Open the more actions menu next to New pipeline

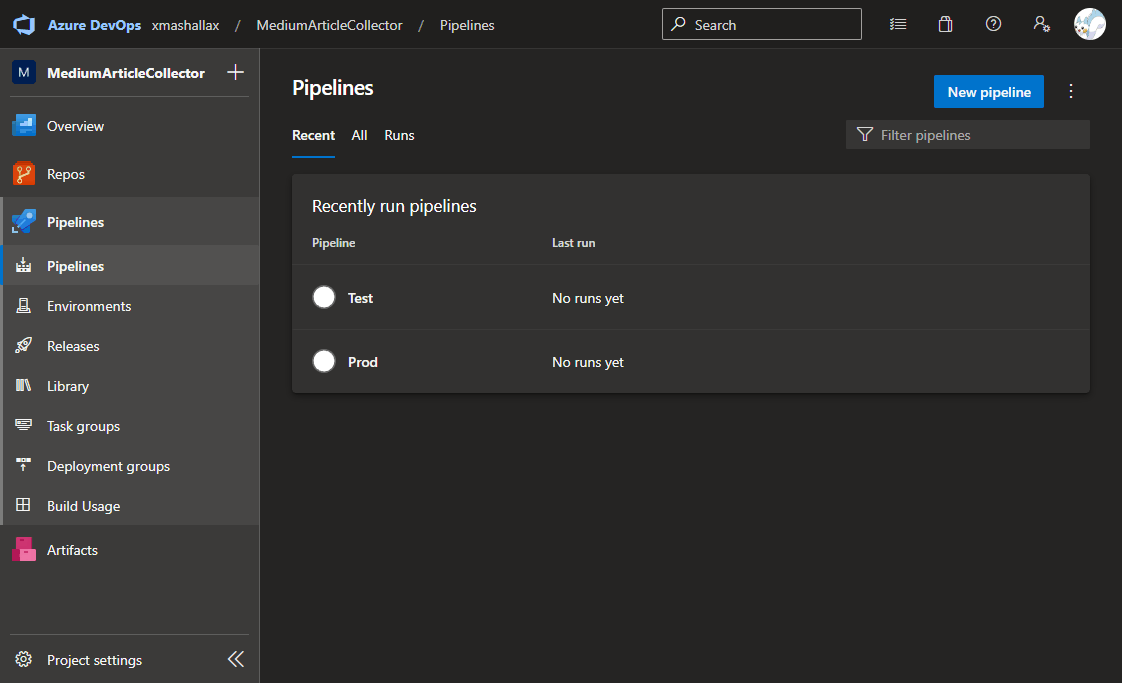click(1071, 91)
